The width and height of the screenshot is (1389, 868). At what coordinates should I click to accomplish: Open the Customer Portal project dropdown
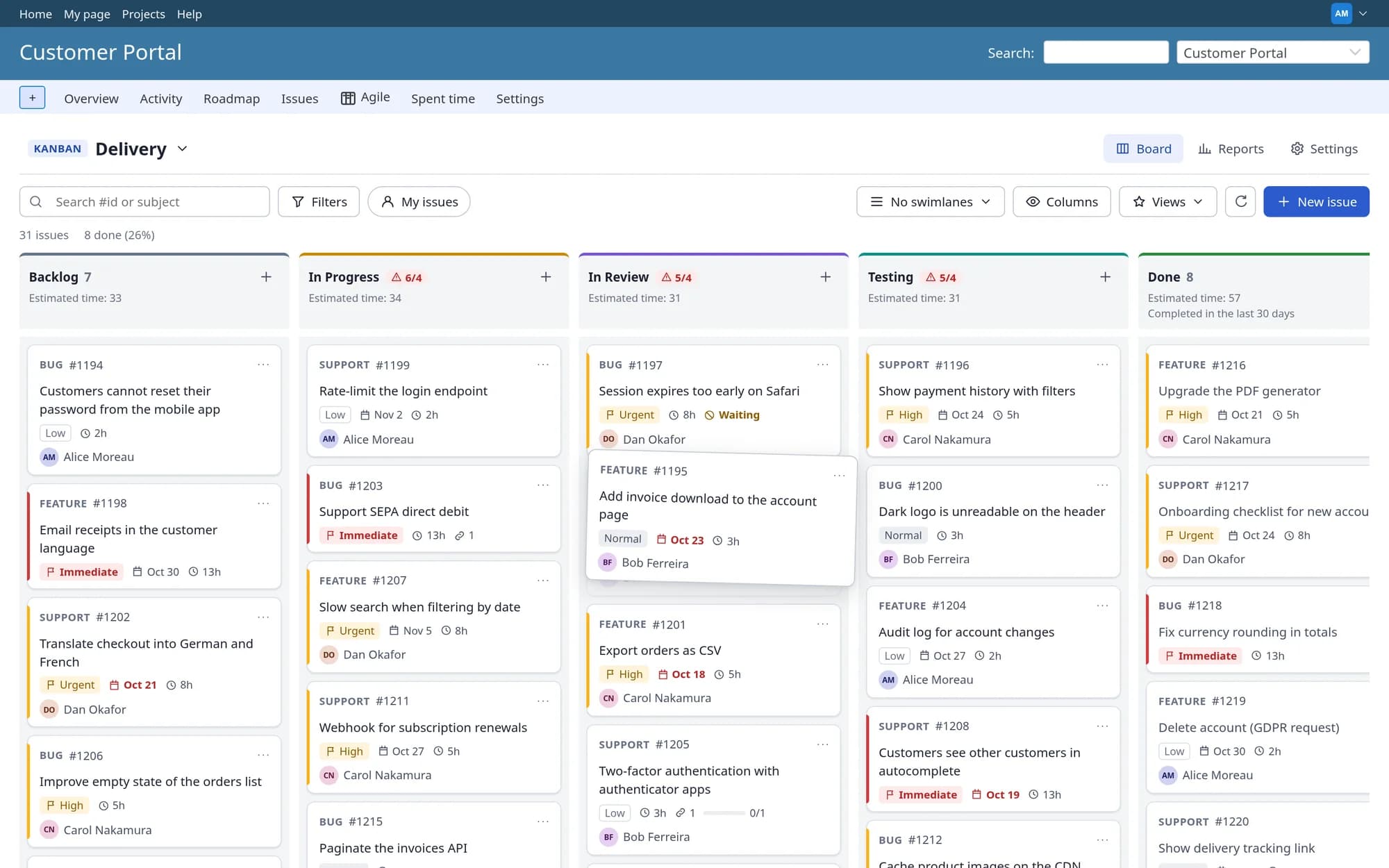point(1272,53)
